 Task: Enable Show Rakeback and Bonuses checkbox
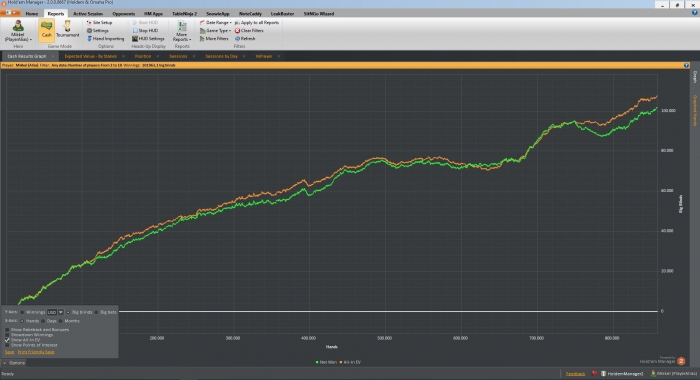click(7, 330)
